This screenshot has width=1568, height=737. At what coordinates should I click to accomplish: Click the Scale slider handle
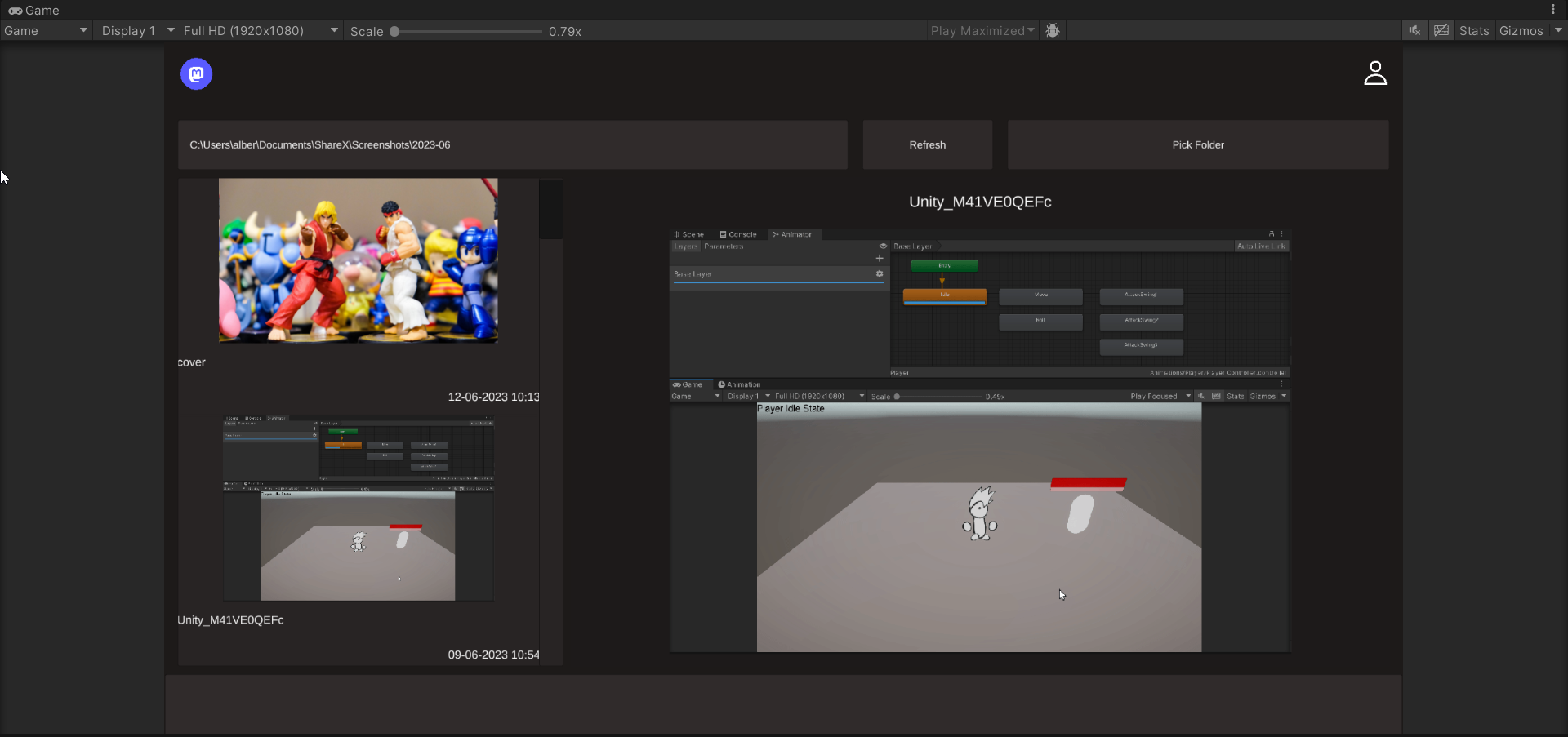pyautogui.click(x=394, y=31)
